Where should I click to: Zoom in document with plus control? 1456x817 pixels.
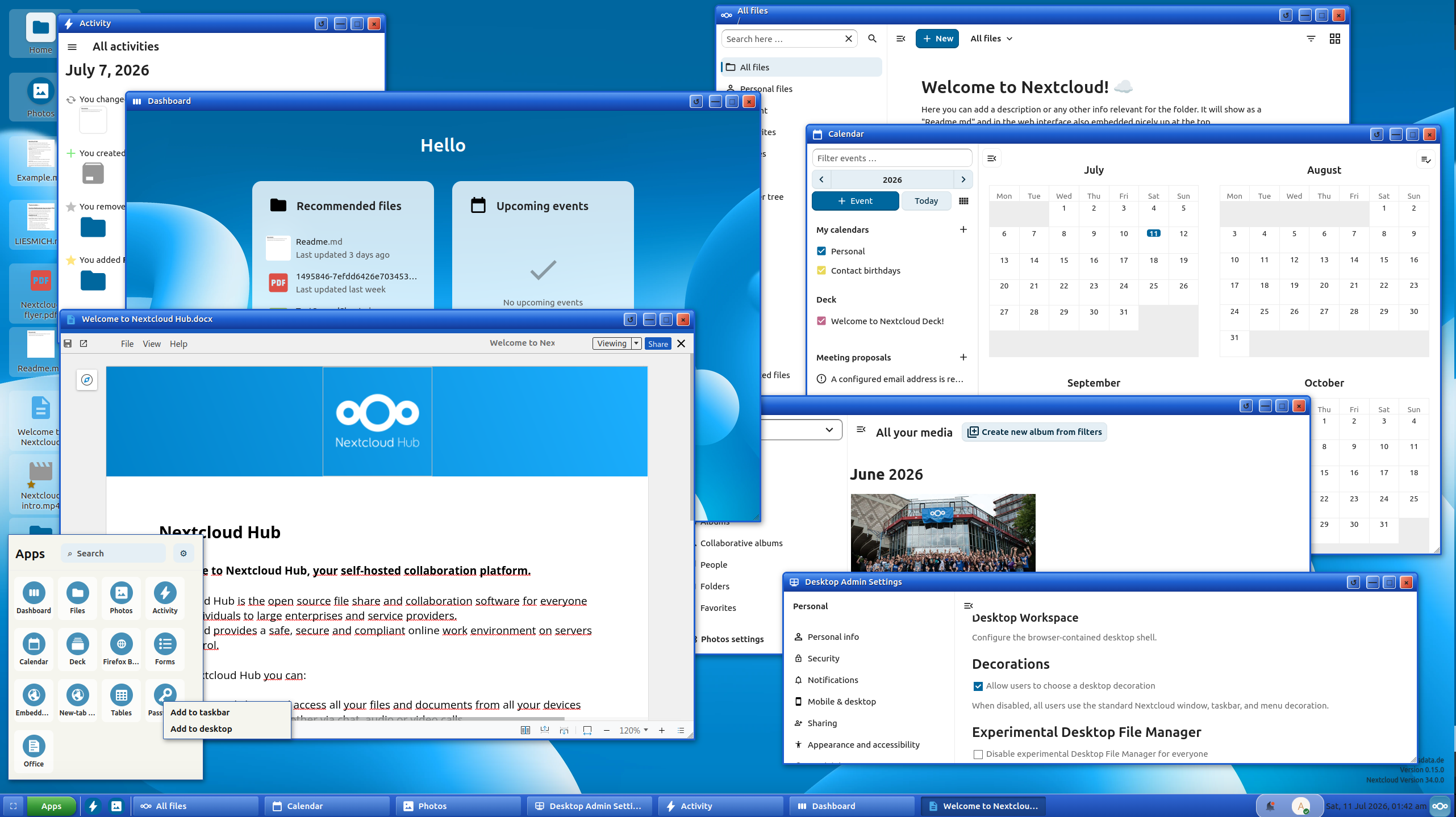pyautogui.click(x=662, y=730)
